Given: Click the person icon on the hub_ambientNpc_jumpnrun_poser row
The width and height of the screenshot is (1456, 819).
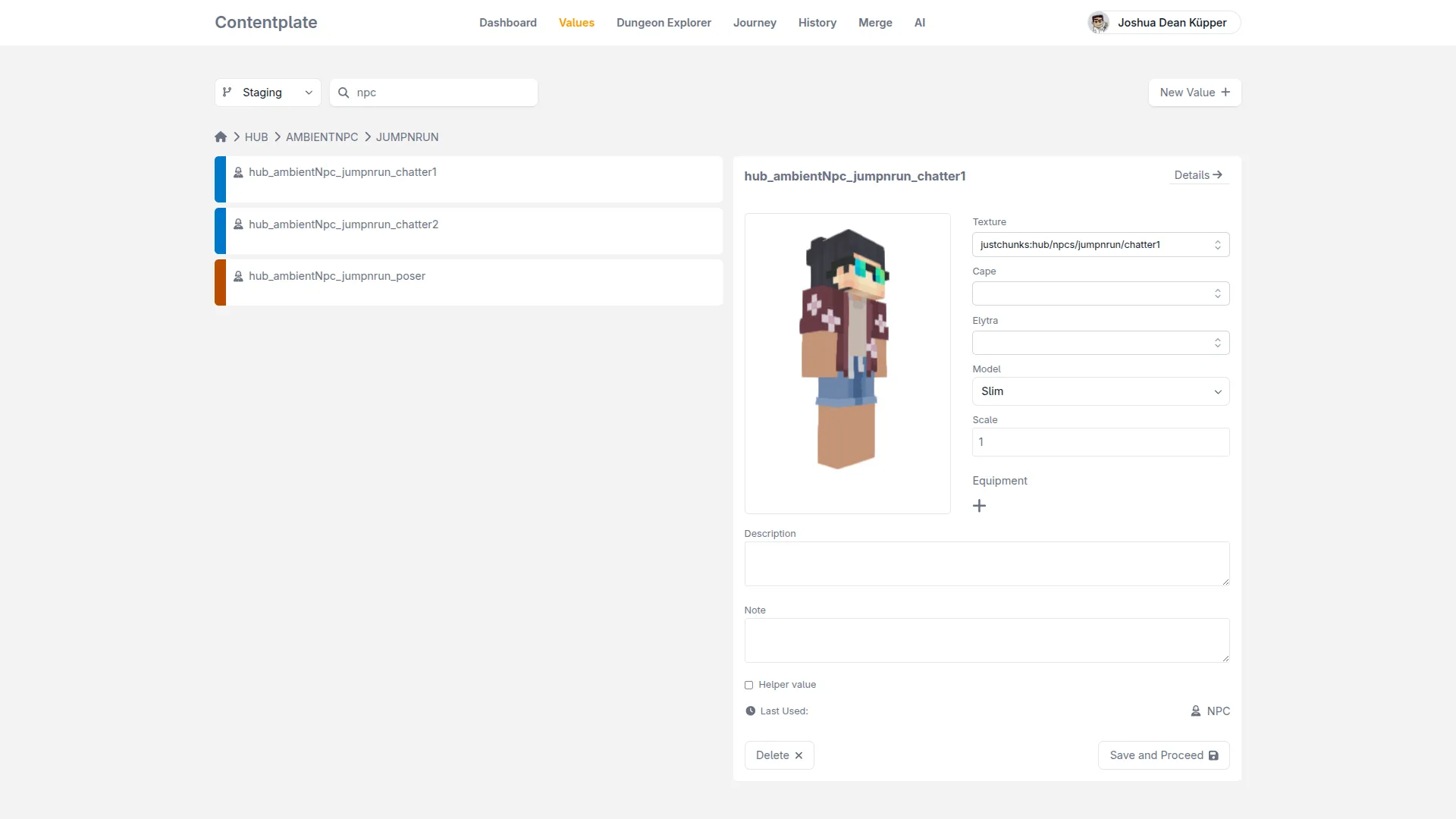Looking at the screenshot, I should click(238, 276).
